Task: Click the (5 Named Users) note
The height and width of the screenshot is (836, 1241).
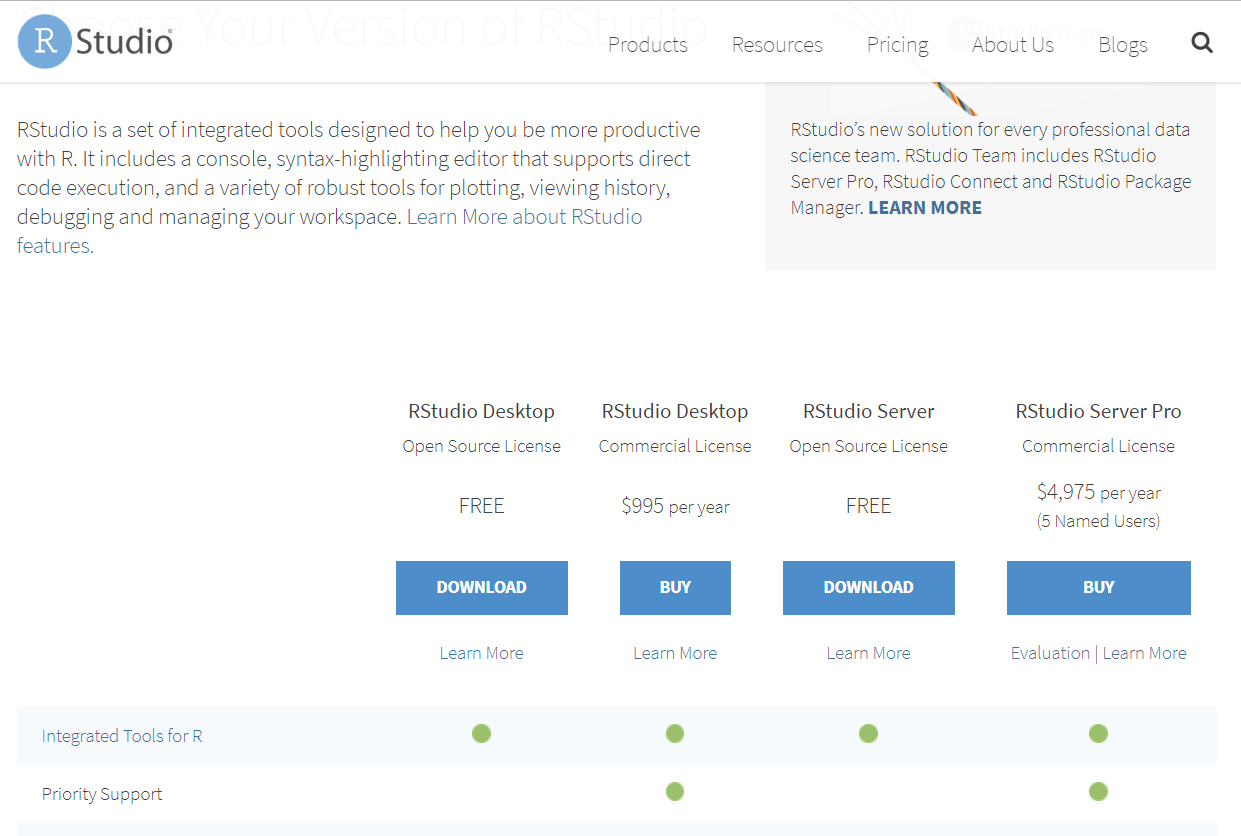Action: tap(1099, 521)
